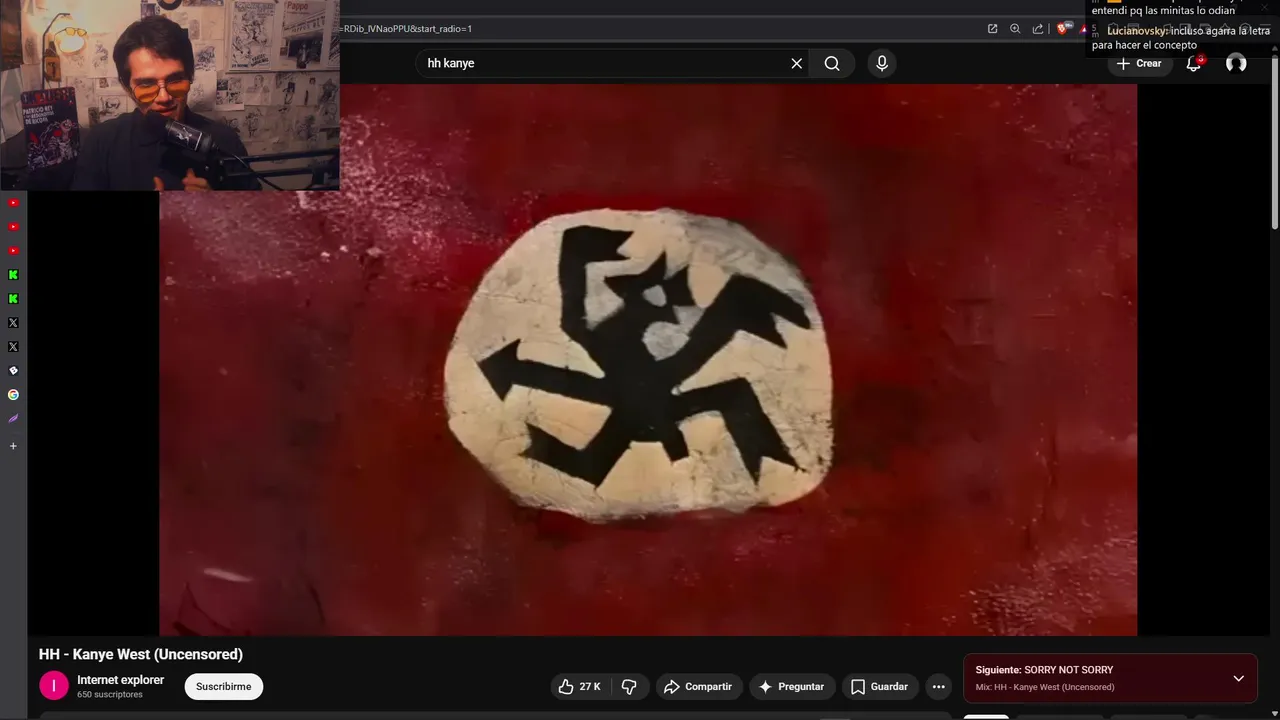Click the YouTube search magnifier button
The width and height of the screenshot is (1280, 720).
(832, 63)
